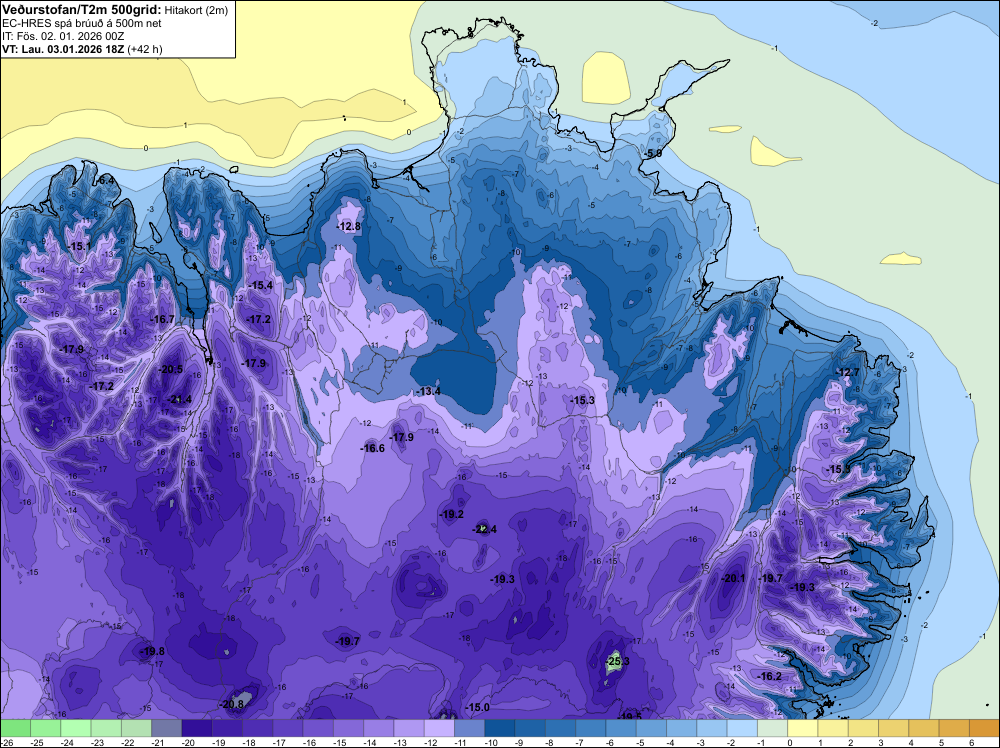Click the 0 label on the legend bar
Viewport: 1000px width, 748px height.
click(x=790, y=742)
